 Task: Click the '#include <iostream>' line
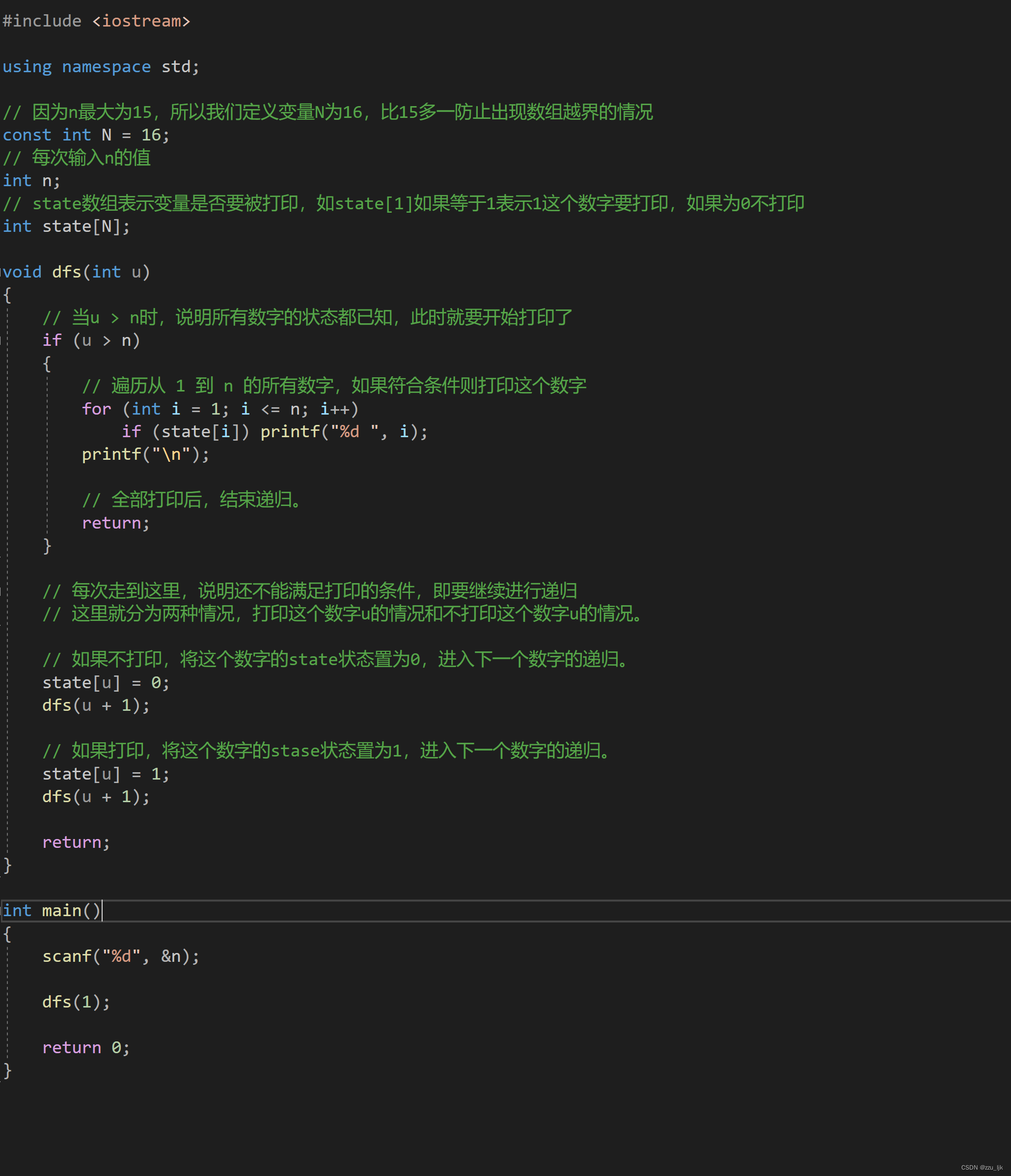[x=96, y=21]
